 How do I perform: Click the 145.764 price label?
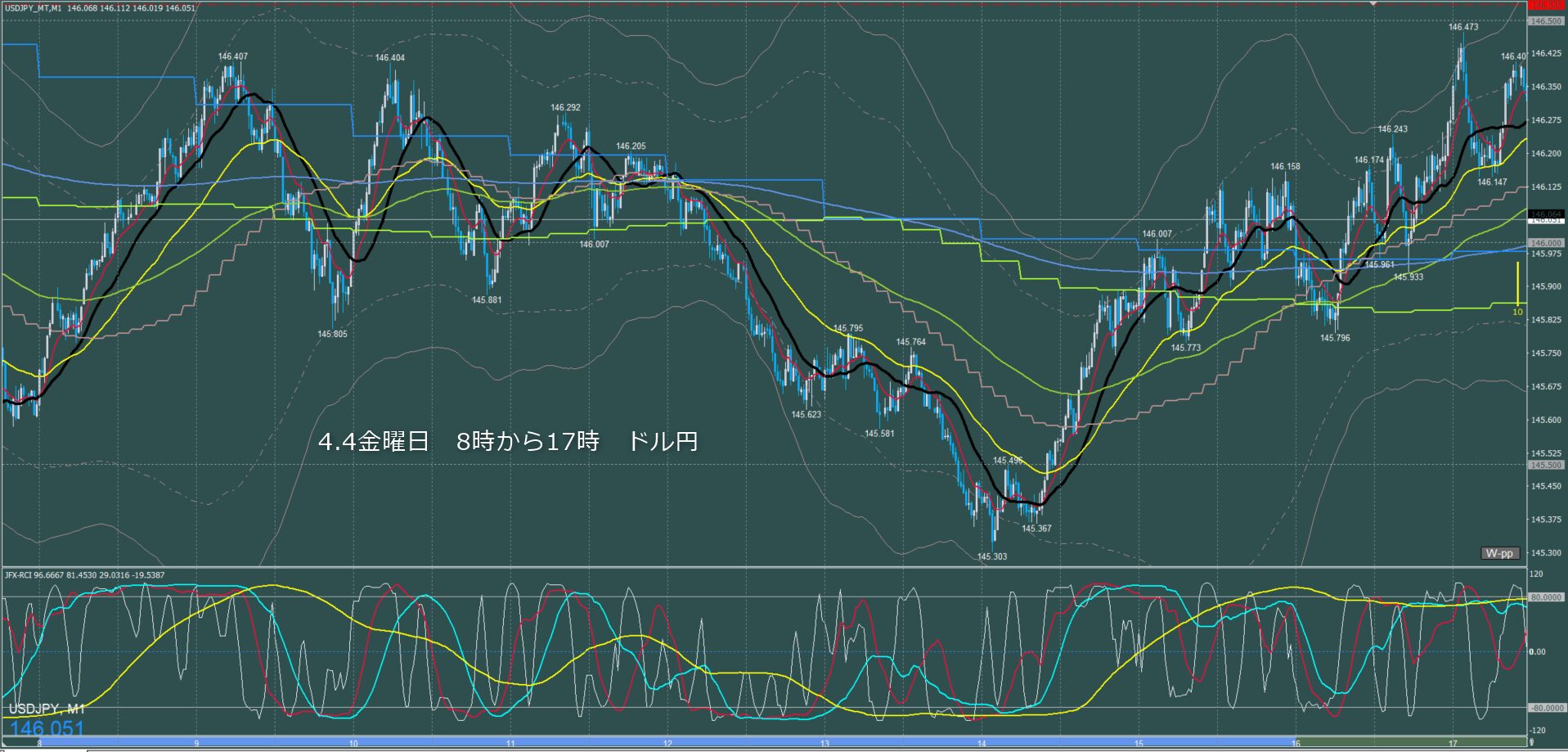click(x=911, y=342)
